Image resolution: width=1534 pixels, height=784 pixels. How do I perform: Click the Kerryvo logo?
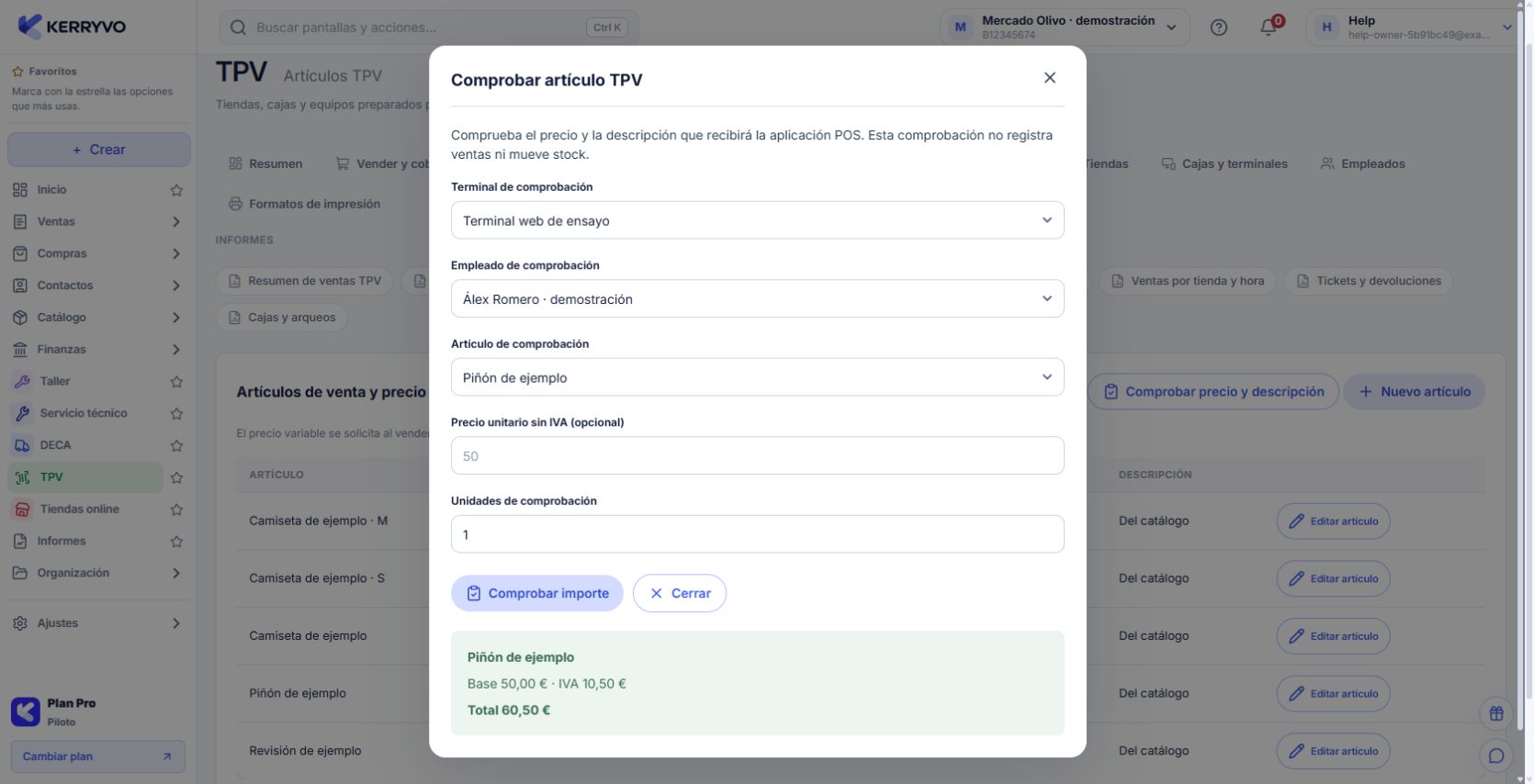point(73,27)
